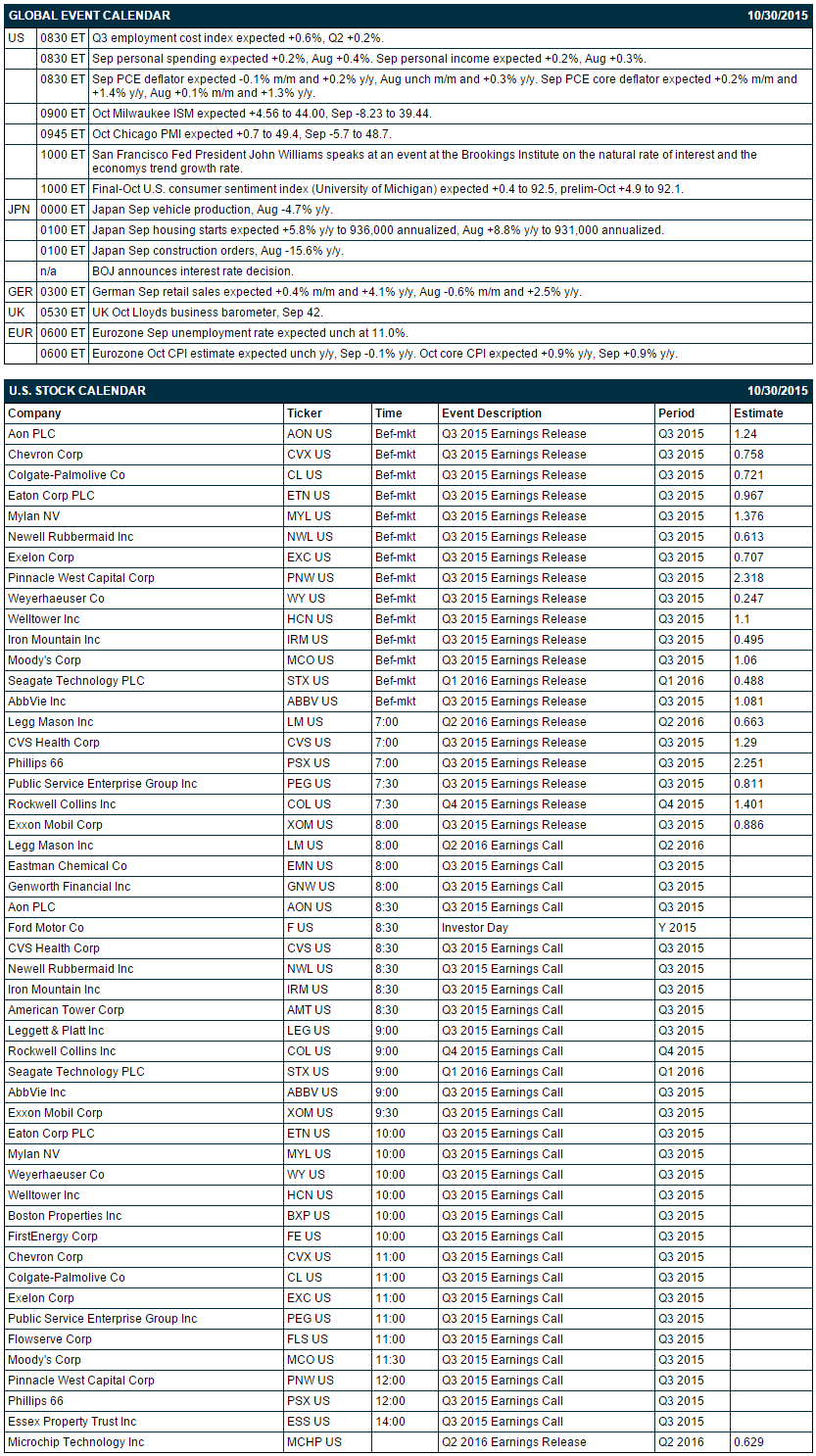Click the Phillips 66 estimate 2.251

[749, 763]
